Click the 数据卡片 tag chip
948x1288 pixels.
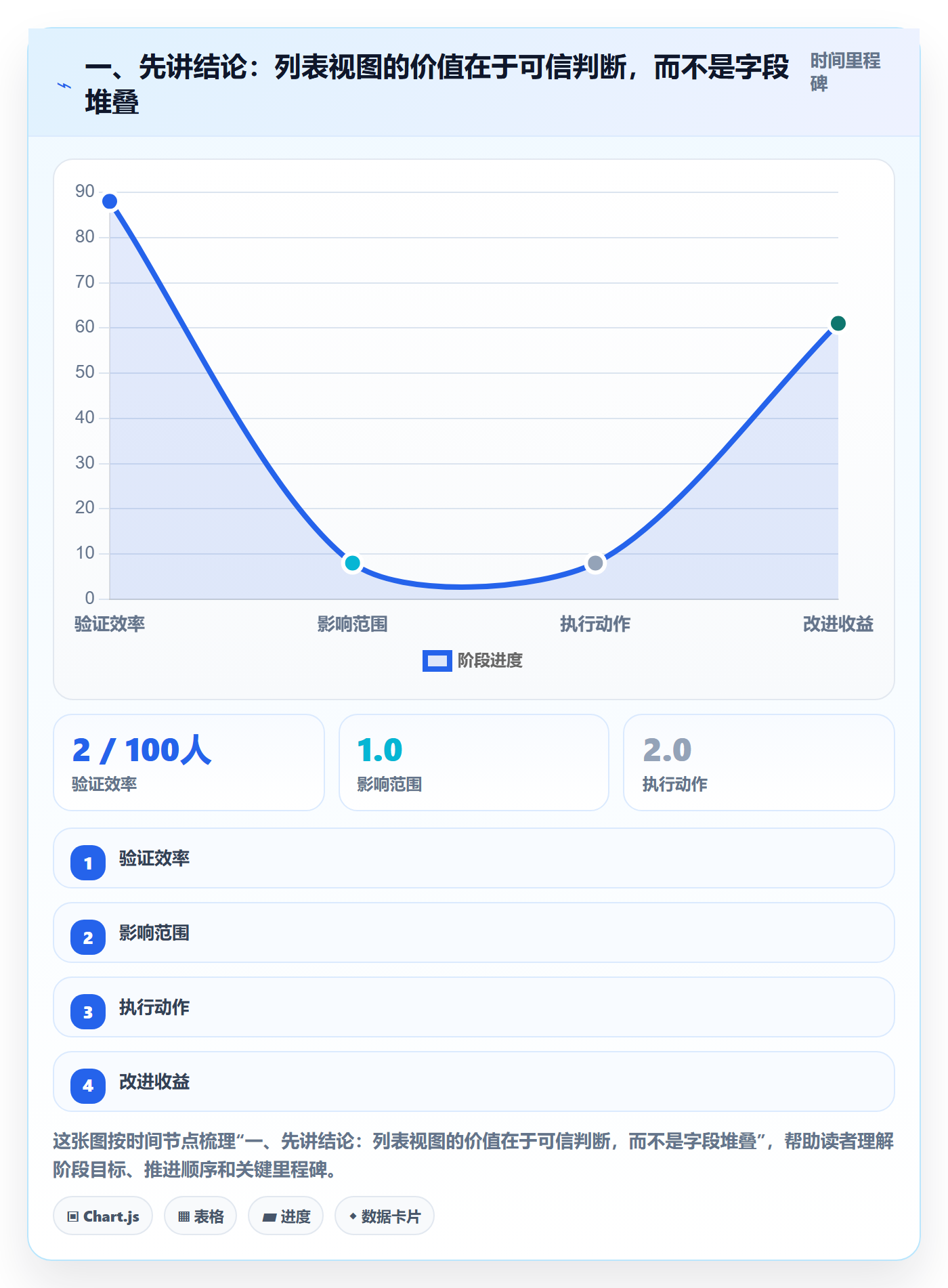385,1216
